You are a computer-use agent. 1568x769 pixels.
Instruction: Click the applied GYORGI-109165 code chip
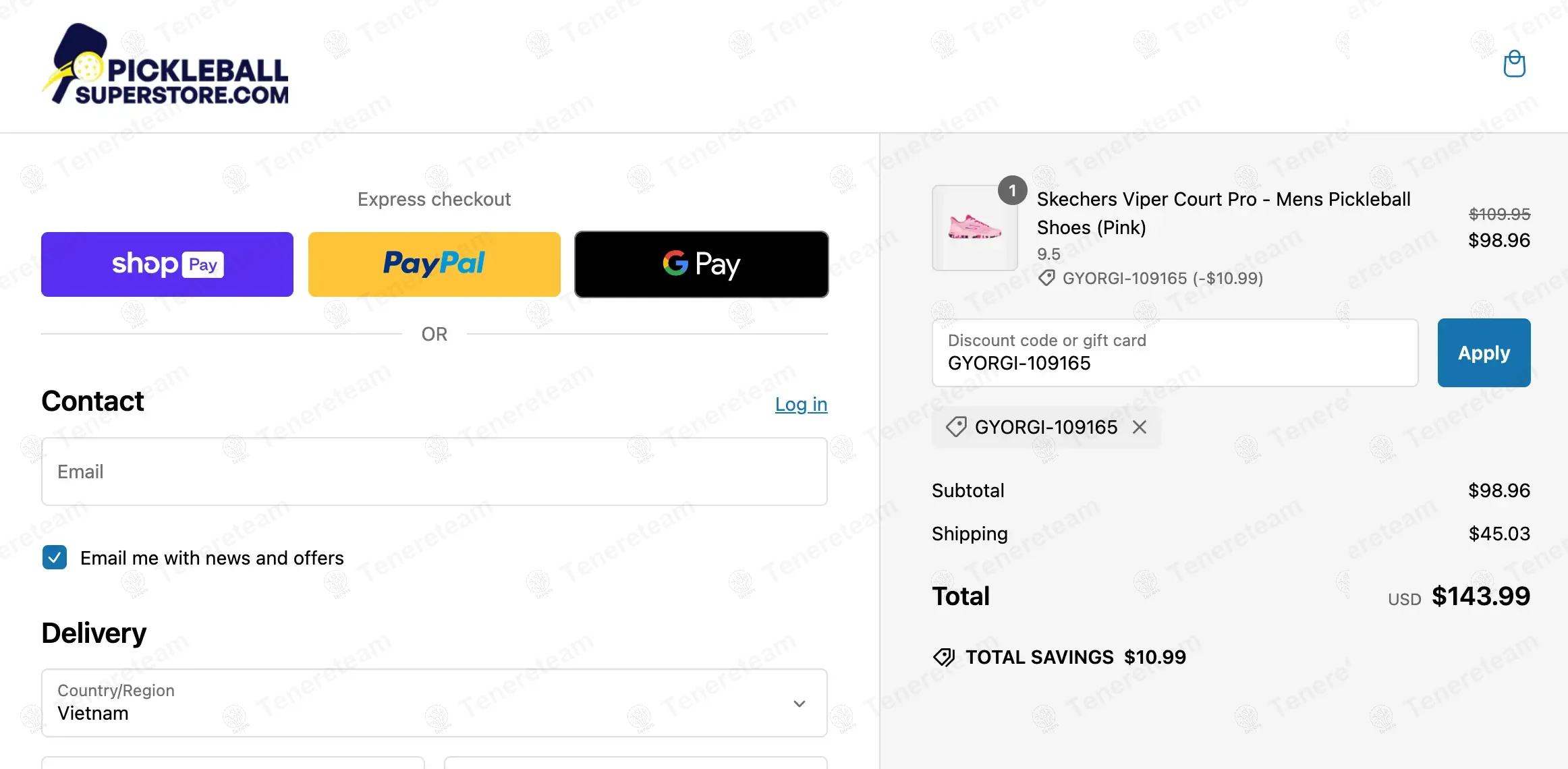(x=1045, y=427)
